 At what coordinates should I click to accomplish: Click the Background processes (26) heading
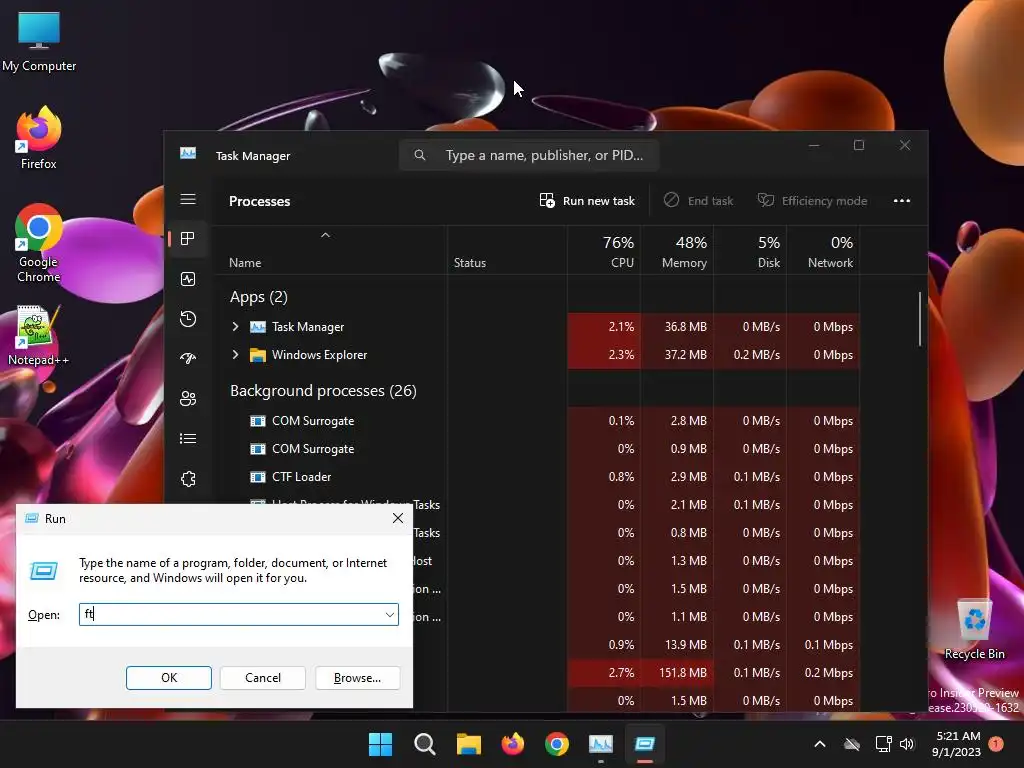(x=323, y=391)
